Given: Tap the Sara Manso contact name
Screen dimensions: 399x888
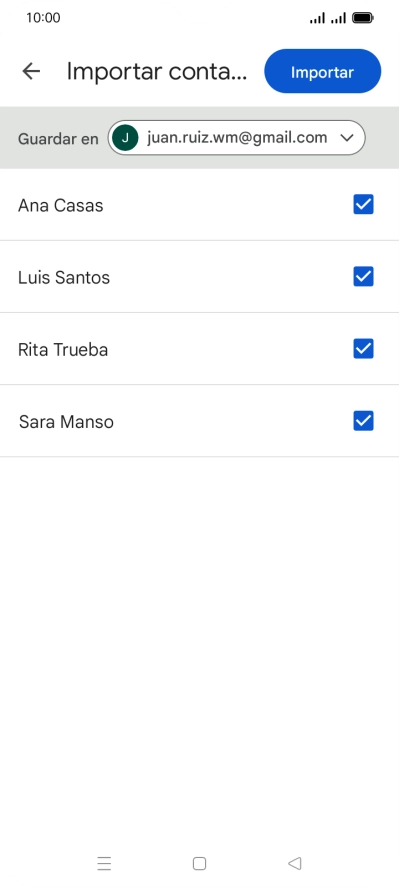Looking at the screenshot, I should coord(66,422).
